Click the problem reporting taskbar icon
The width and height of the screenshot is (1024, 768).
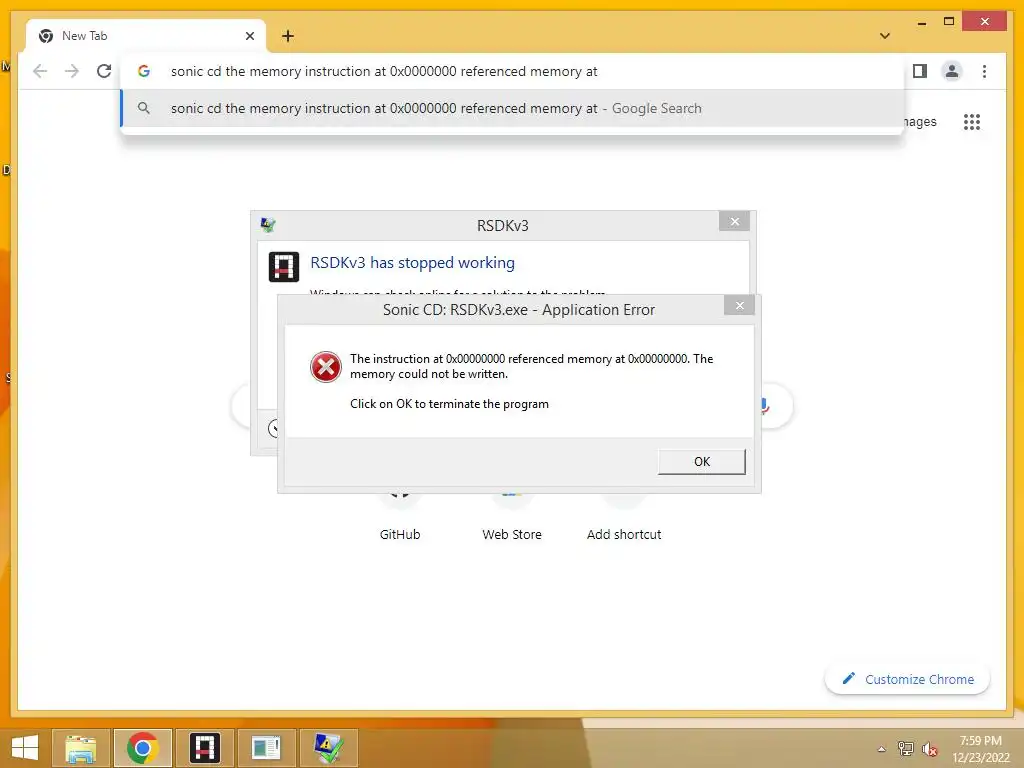click(328, 748)
